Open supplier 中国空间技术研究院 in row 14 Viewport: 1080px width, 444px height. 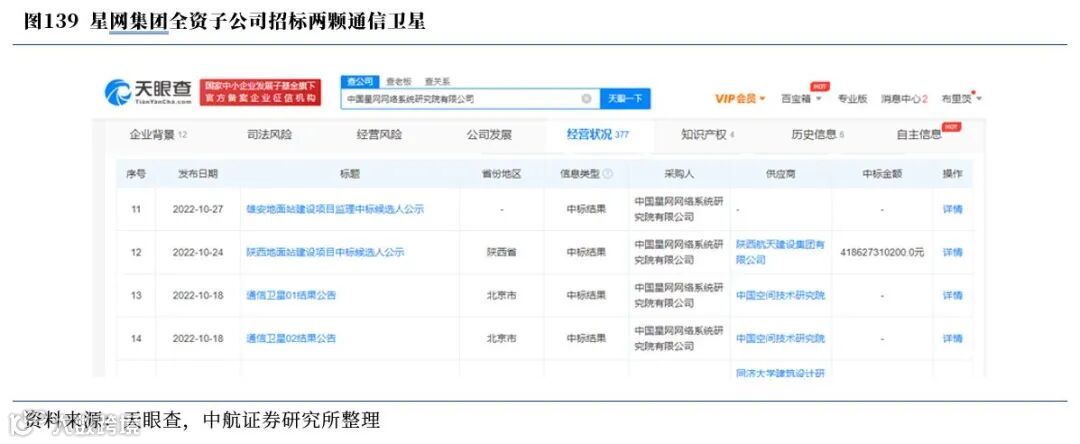click(x=780, y=339)
